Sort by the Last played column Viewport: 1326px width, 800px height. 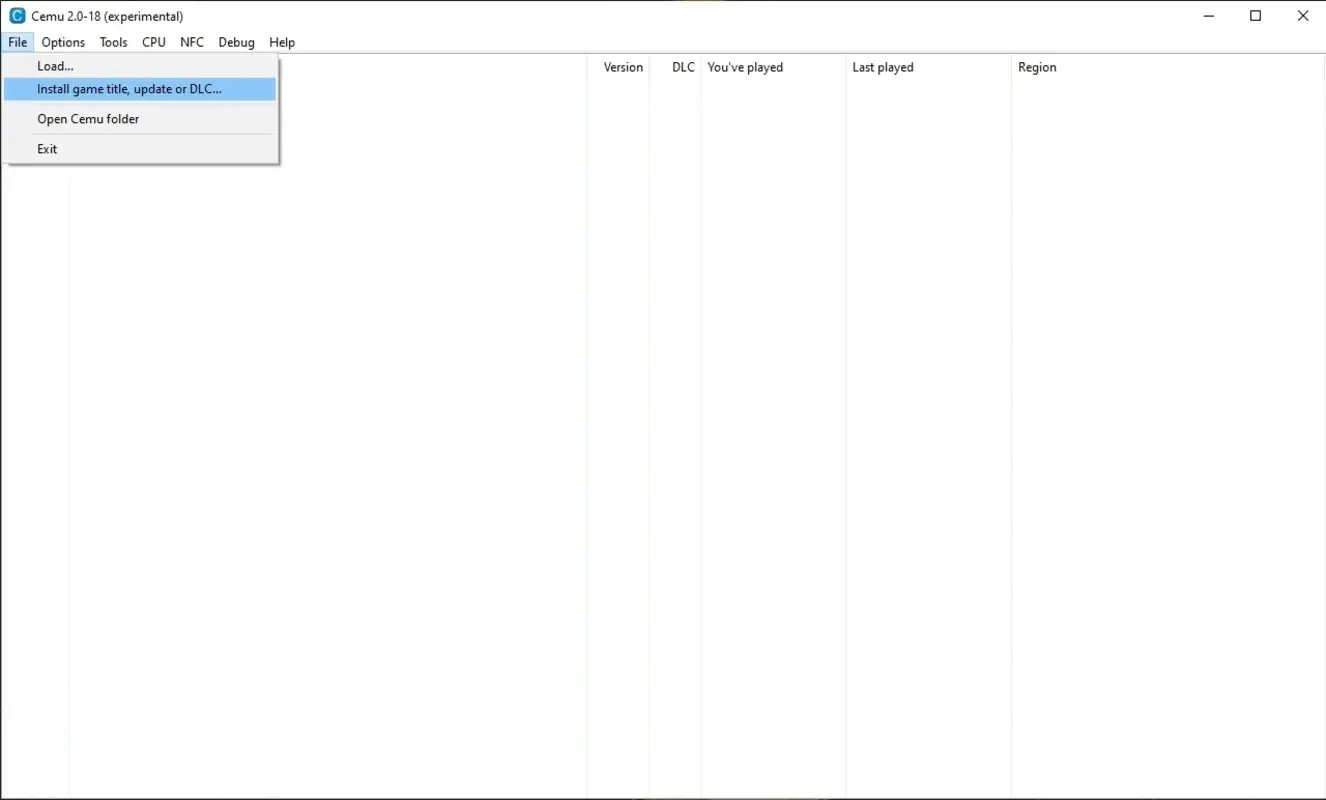882,67
